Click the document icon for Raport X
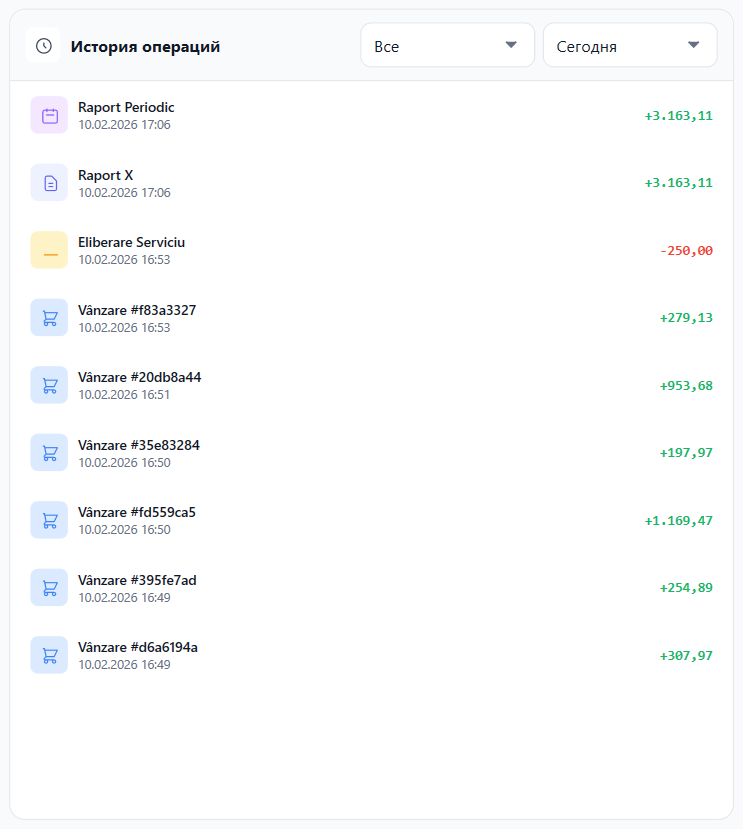Screen dimensions: 743x829 (49, 183)
